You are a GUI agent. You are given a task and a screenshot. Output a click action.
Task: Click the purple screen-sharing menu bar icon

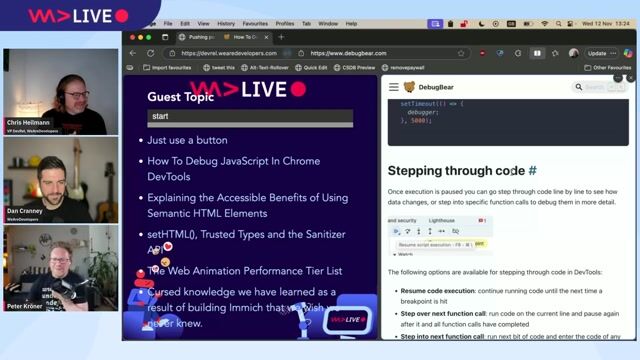[x=435, y=24]
